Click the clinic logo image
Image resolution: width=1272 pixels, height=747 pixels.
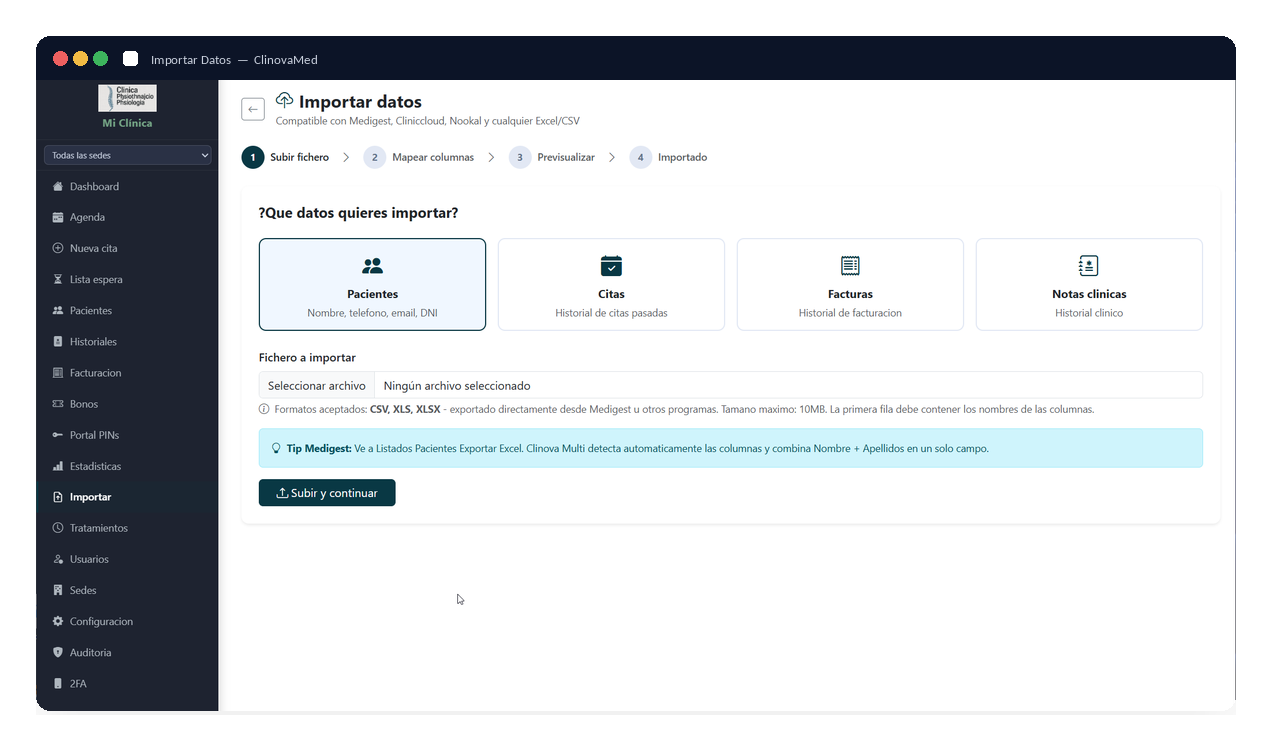(127, 98)
